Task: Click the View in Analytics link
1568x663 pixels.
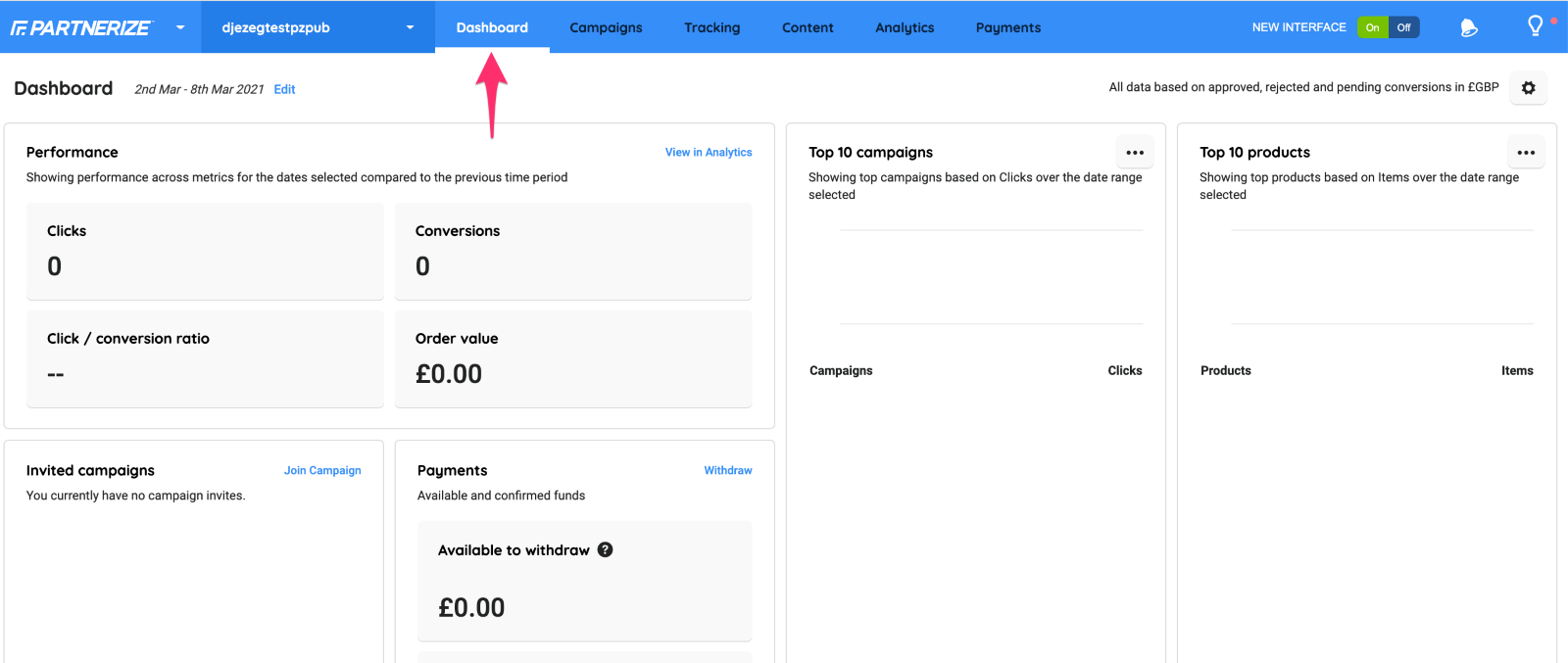Action: tap(708, 153)
